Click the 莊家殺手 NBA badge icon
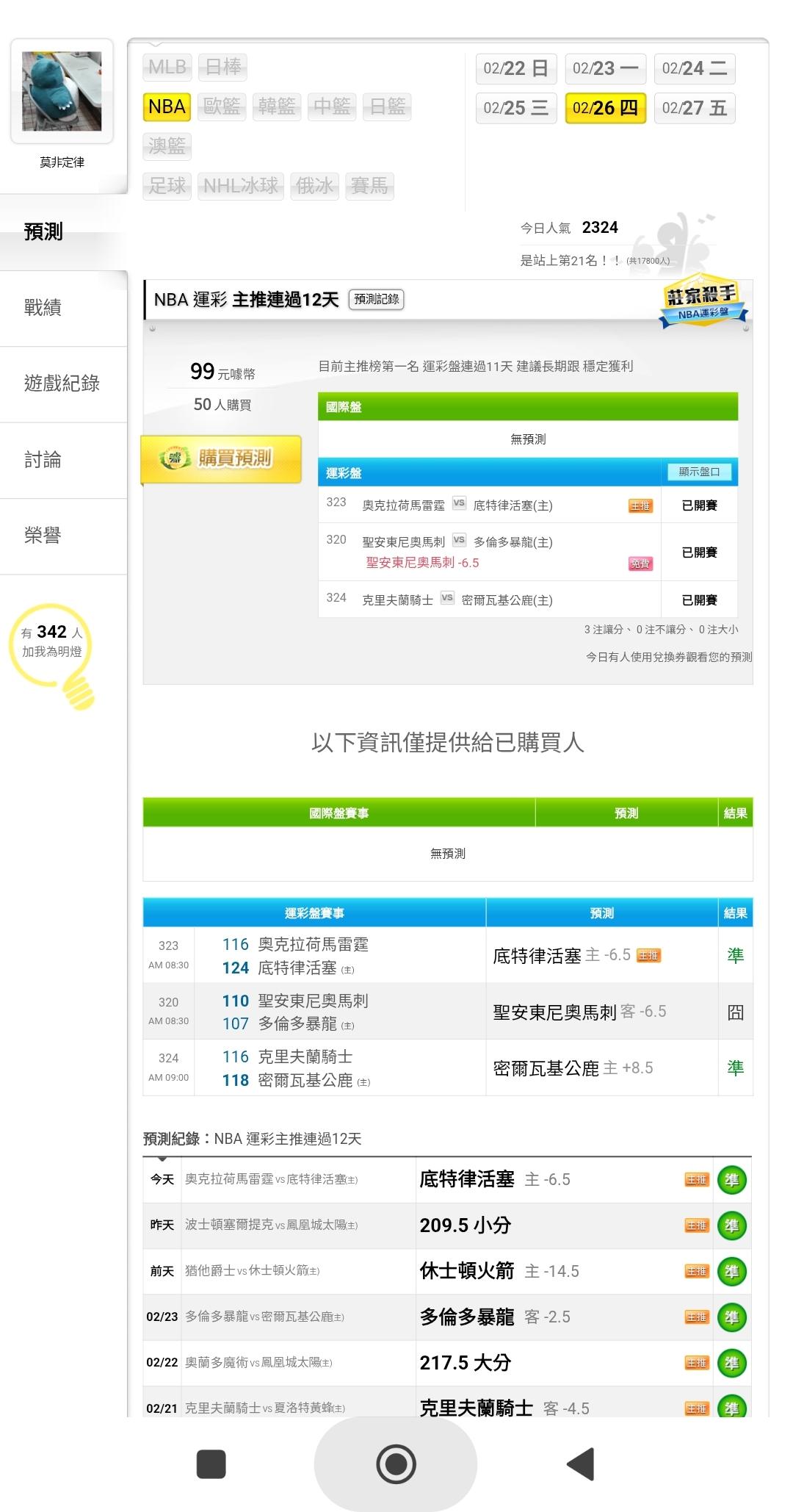The height and width of the screenshot is (1512, 793). click(x=701, y=303)
